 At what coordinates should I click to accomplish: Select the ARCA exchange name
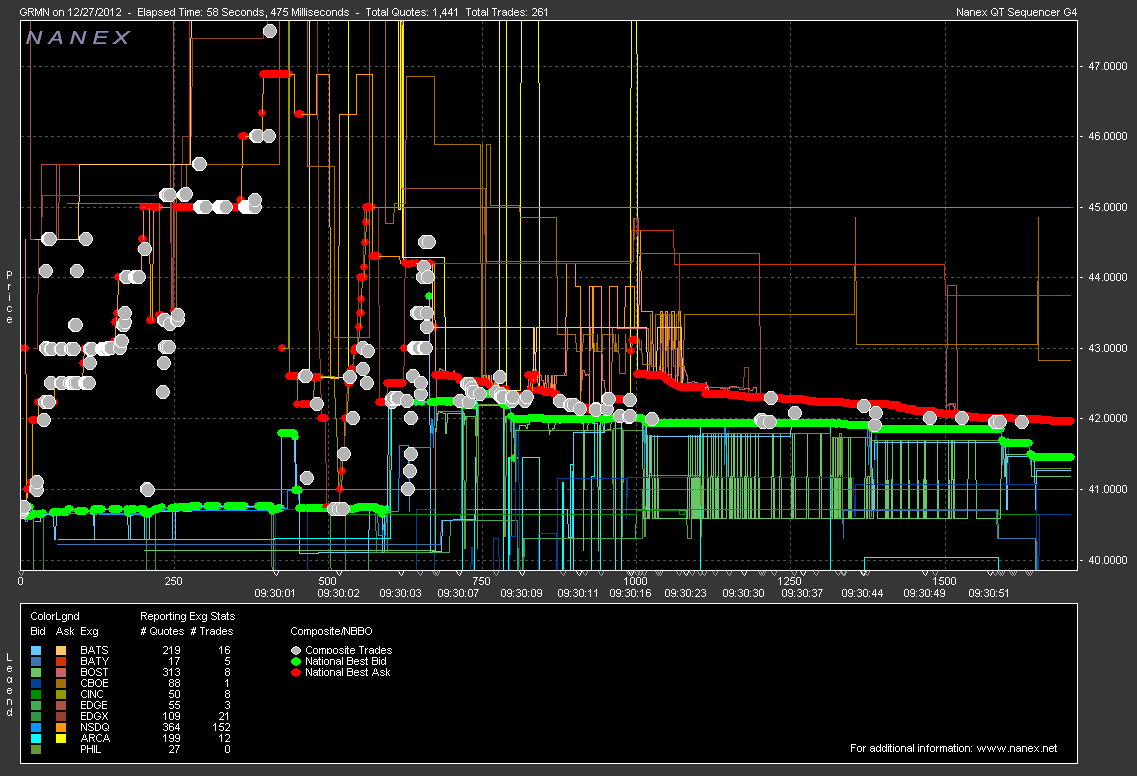[x=95, y=738]
